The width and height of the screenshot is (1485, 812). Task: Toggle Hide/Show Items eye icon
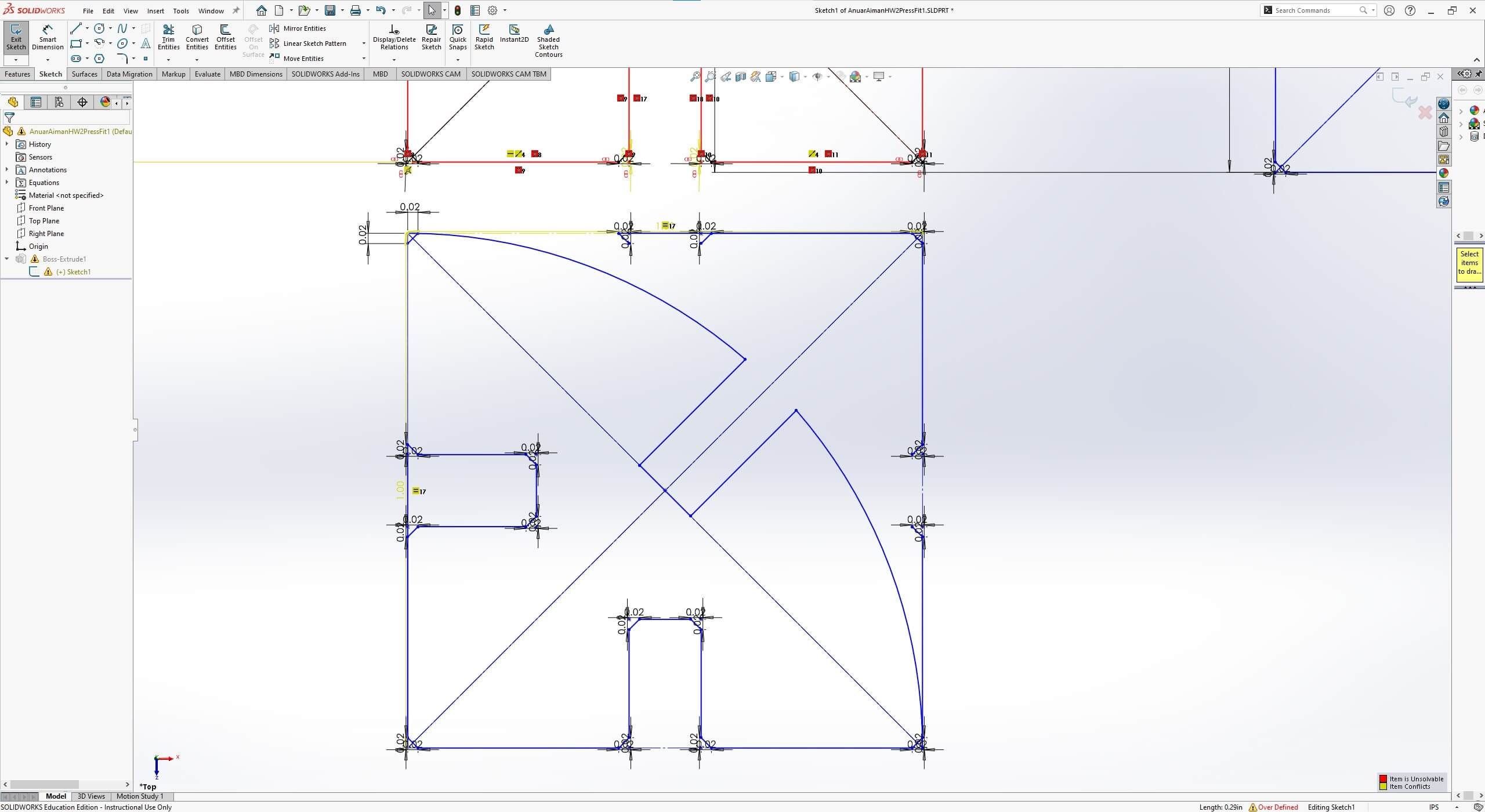pos(817,77)
